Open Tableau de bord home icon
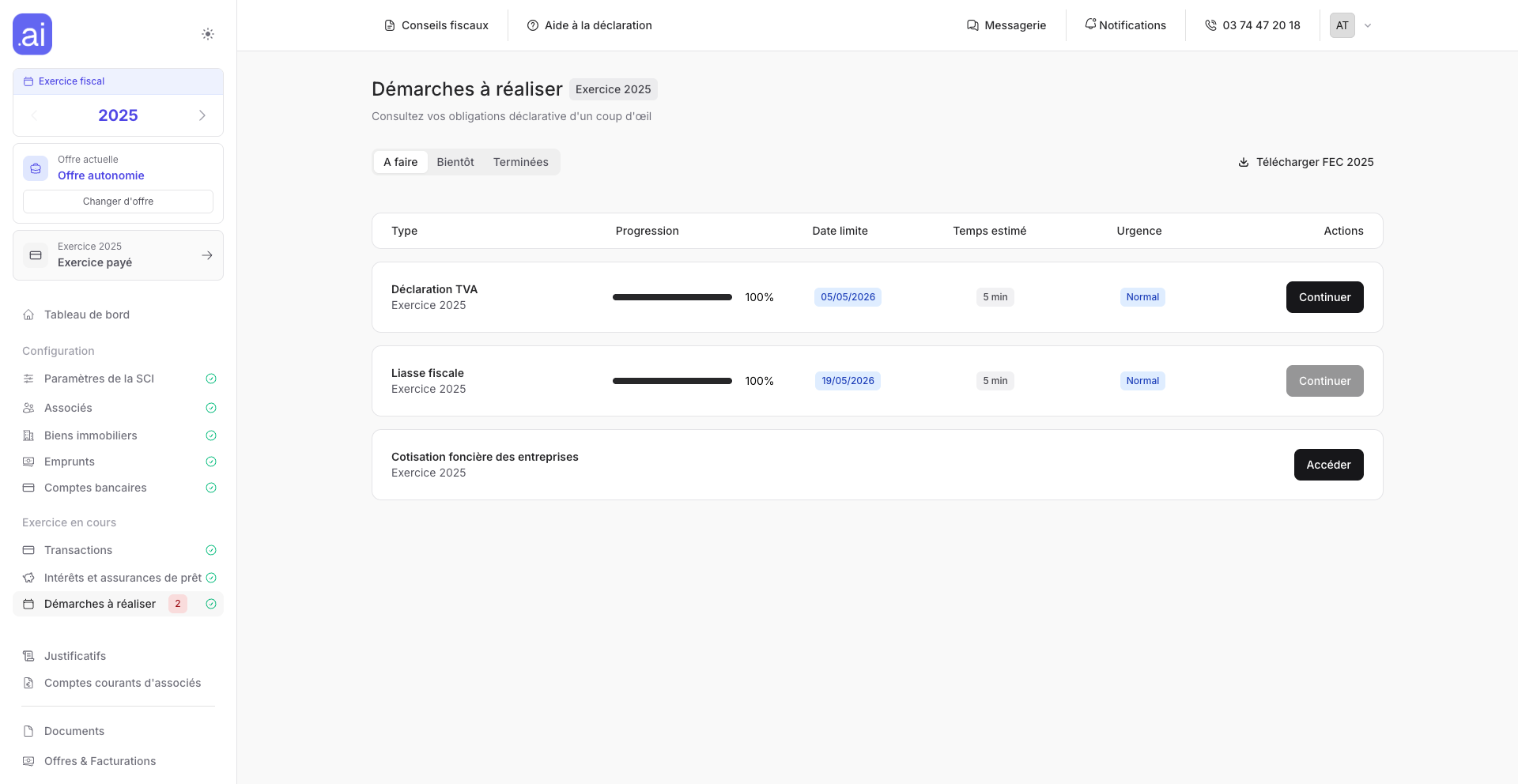 28,315
